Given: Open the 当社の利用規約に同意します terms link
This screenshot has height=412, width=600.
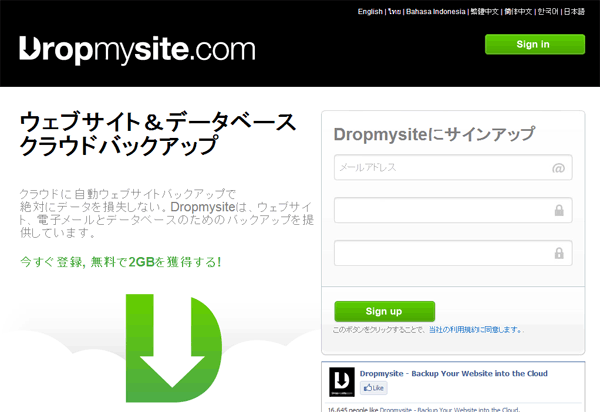Looking at the screenshot, I should tap(475, 330).
